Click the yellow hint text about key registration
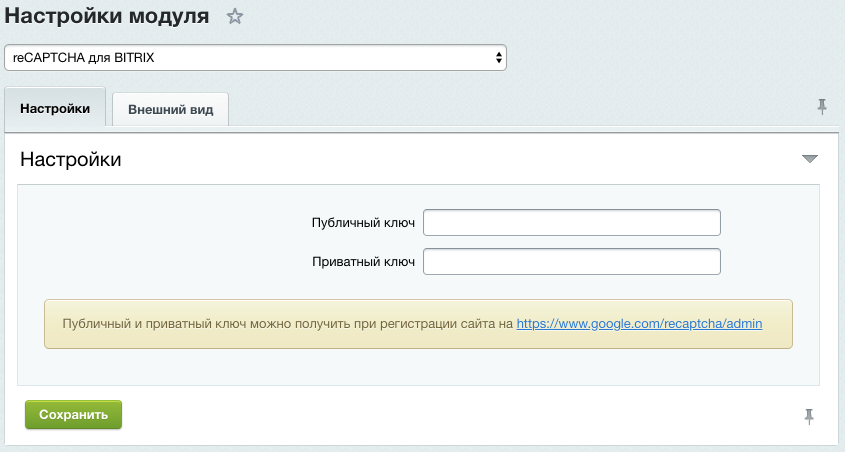 coord(287,324)
